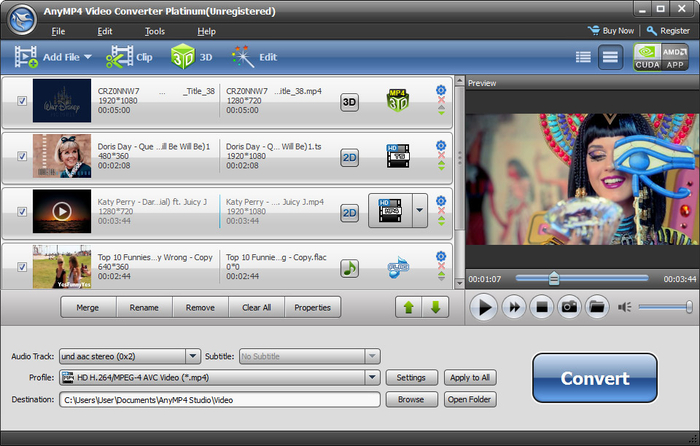The height and width of the screenshot is (446, 700).
Task: Uncheck the CRZ0NNW7 video checkbox
Action: click(23, 101)
